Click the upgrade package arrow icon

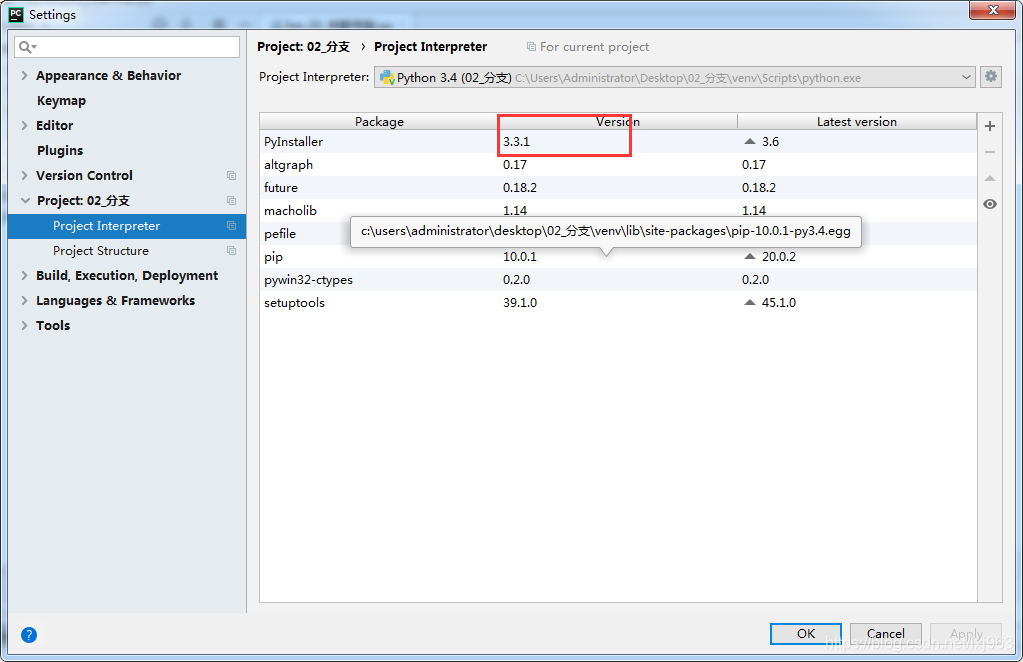[990, 178]
